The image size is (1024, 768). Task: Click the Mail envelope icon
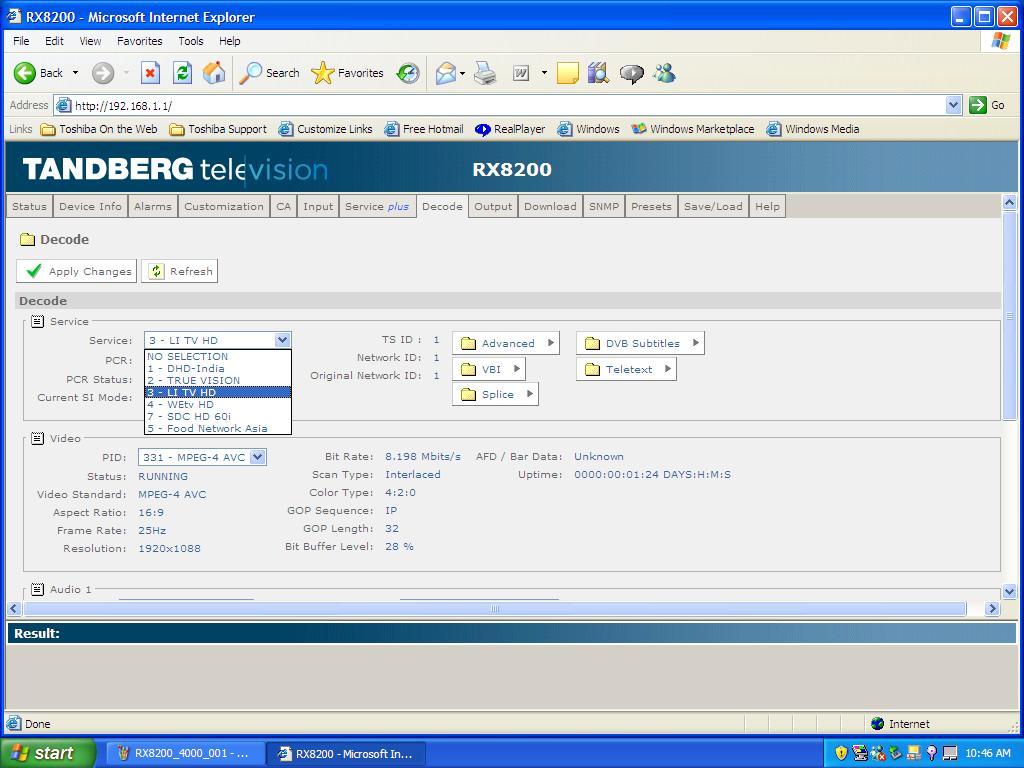click(x=445, y=73)
